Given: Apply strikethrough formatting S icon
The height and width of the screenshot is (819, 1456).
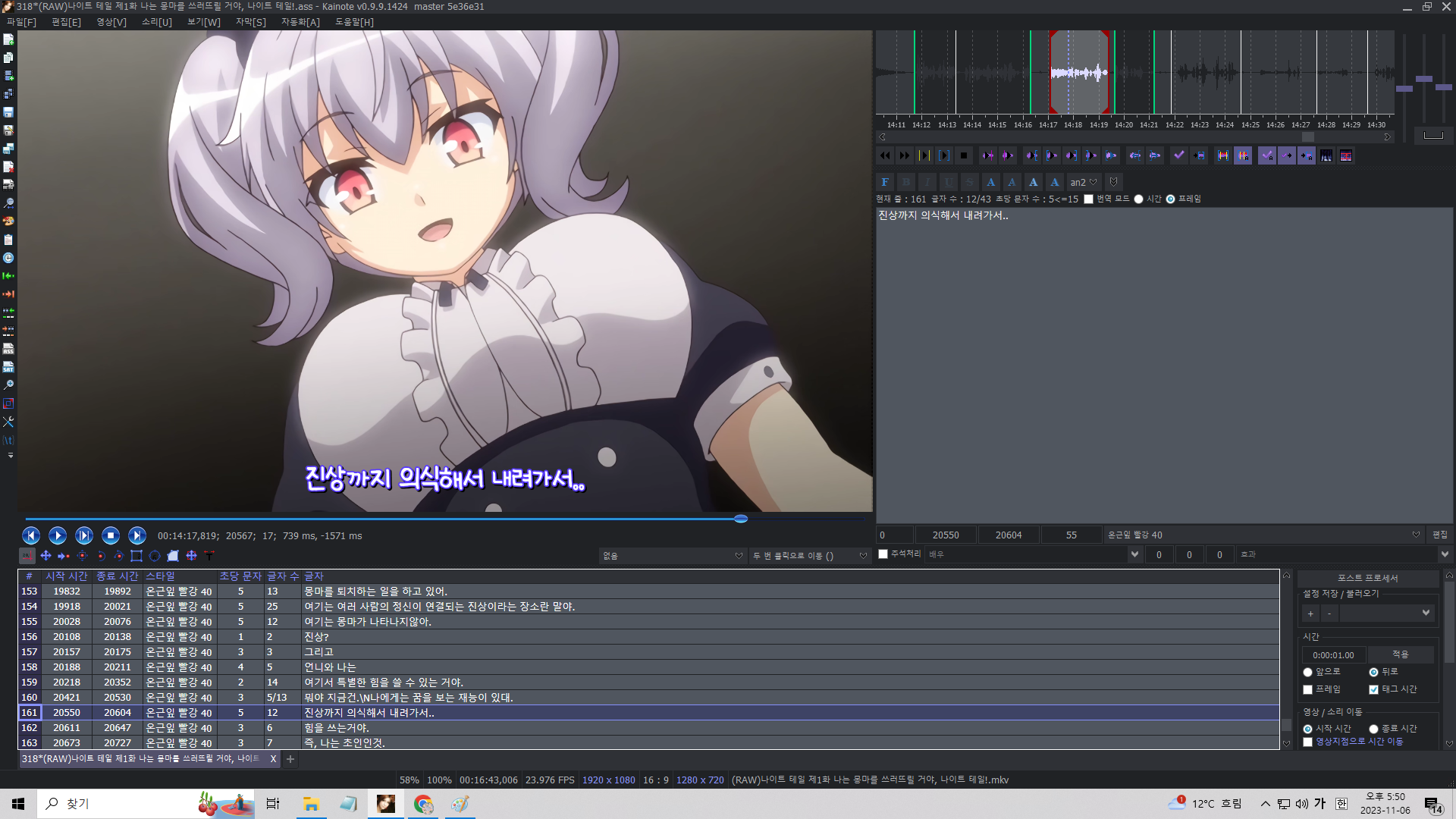Looking at the screenshot, I should (x=969, y=182).
